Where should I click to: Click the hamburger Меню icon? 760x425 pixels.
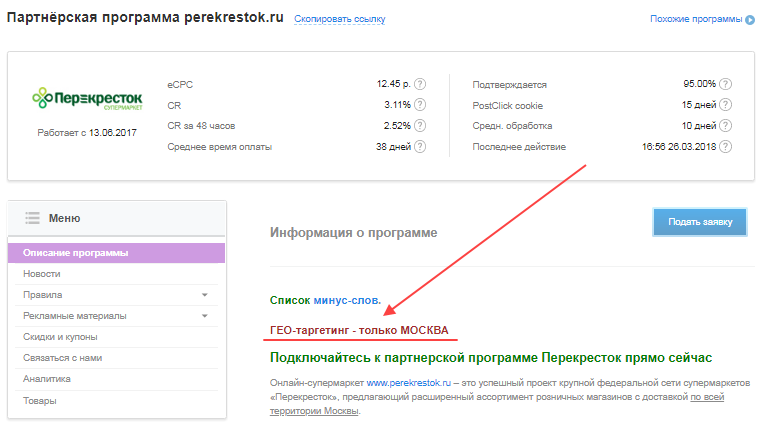tap(32, 218)
